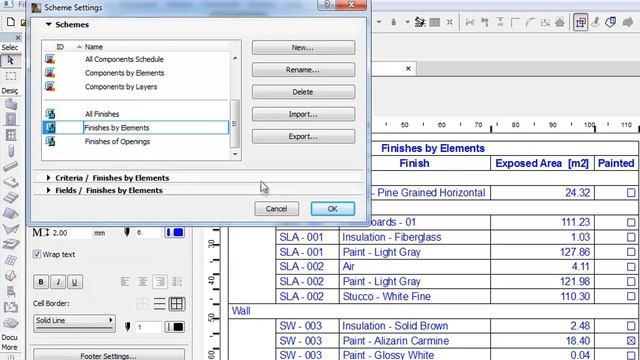Toggle Underline text formatting
This screenshot has height=360, width=640.
[74, 282]
